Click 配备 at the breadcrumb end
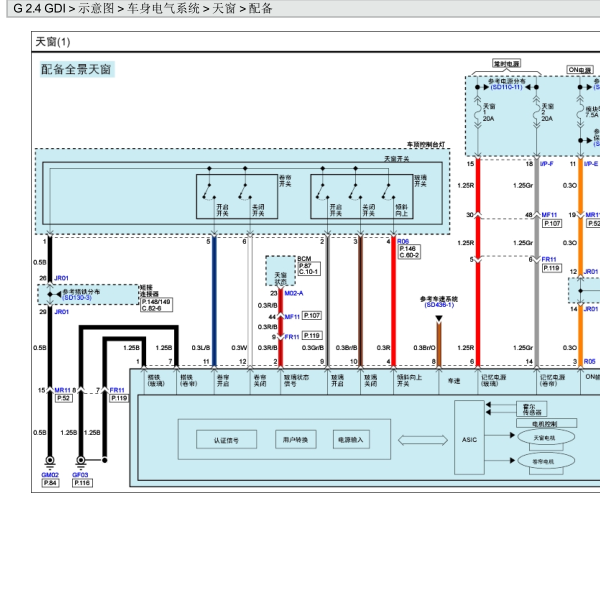Screen dimensions: 600x600 tap(260, 8)
